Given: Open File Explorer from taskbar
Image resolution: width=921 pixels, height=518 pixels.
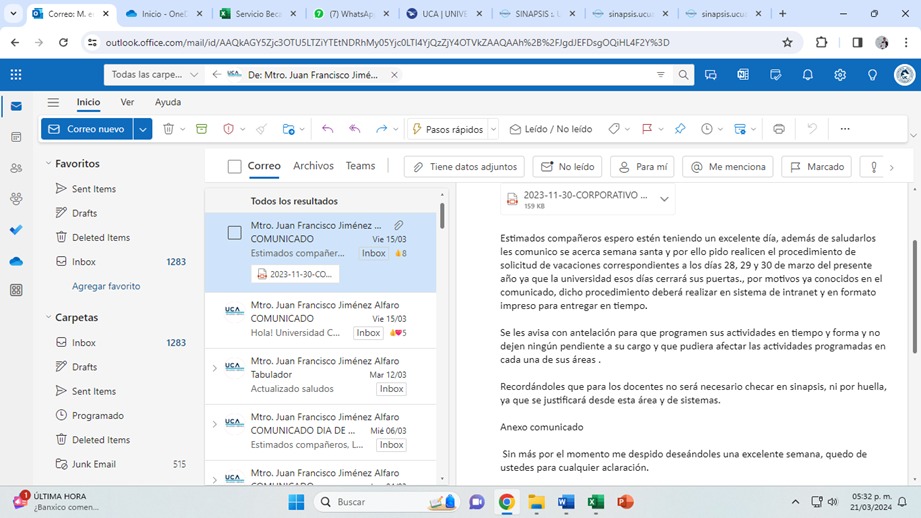Looking at the screenshot, I should click(536, 502).
